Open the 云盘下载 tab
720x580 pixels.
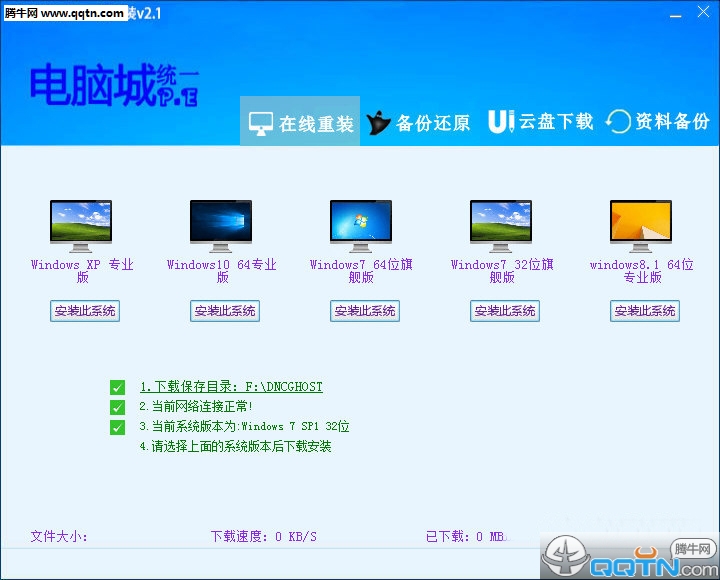point(540,122)
